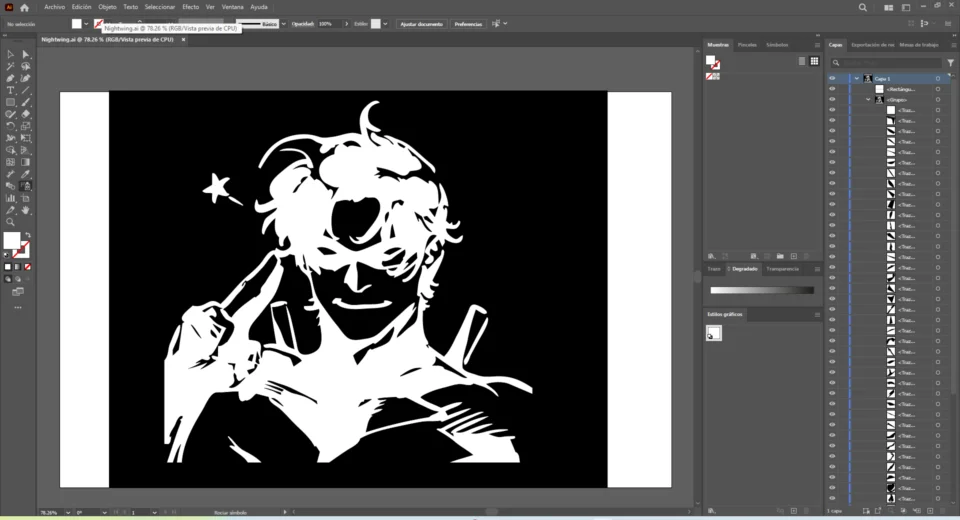
Task: Open the Edit Toolbar three-dots button
Action: [x=18, y=307]
